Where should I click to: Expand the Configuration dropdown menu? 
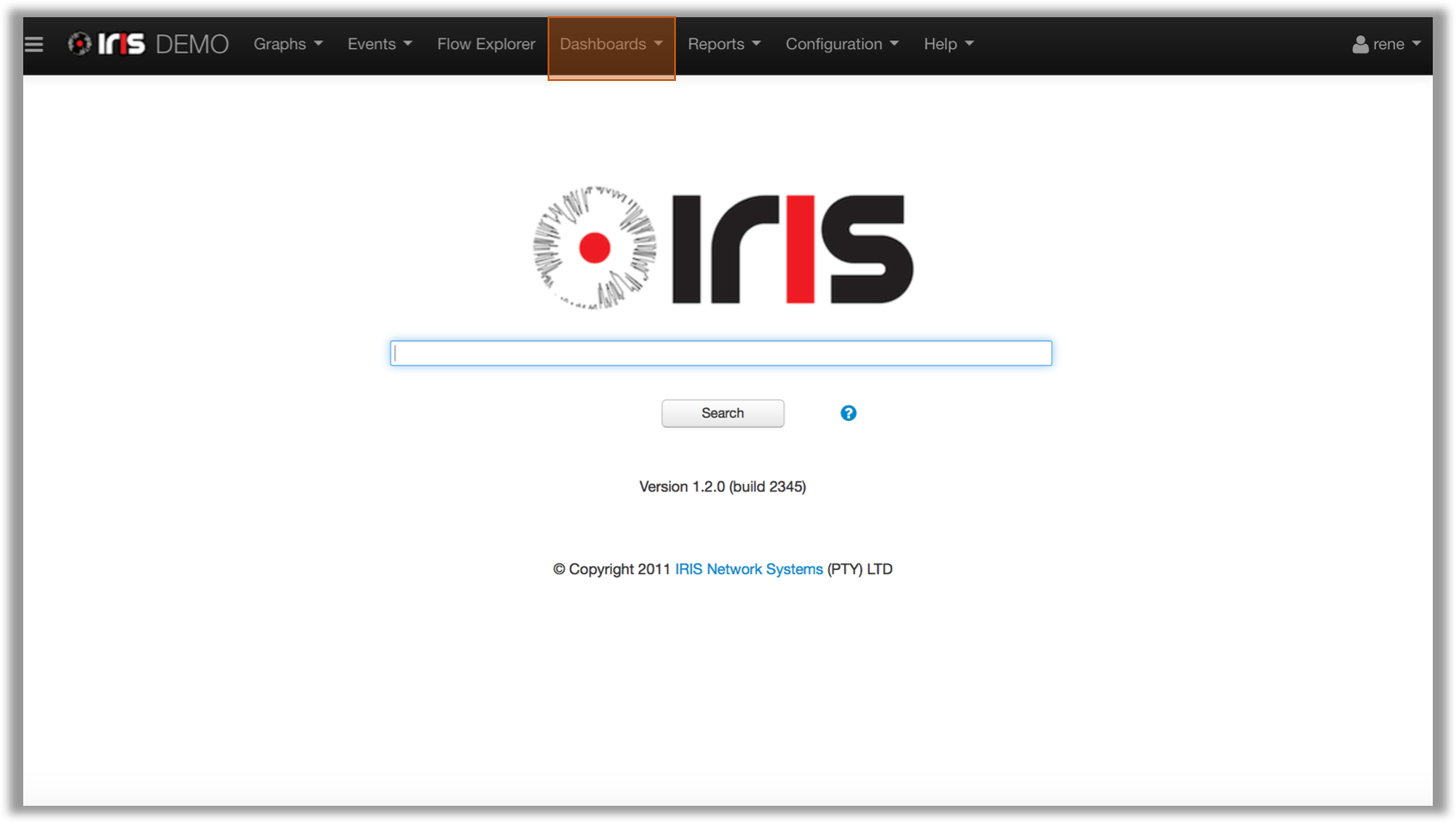point(842,44)
